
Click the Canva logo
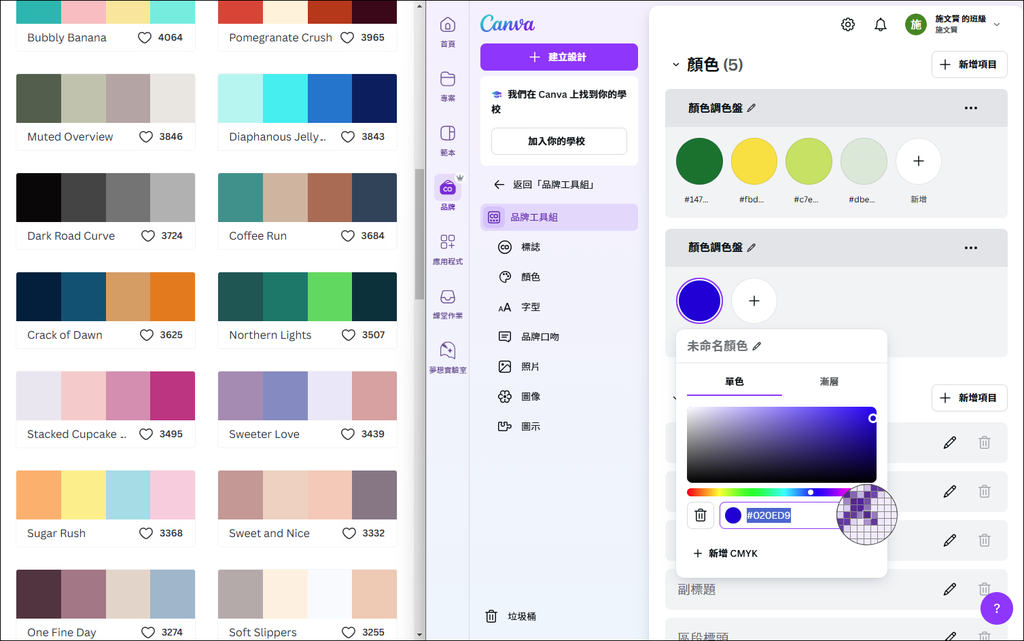click(x=507, y=24)
